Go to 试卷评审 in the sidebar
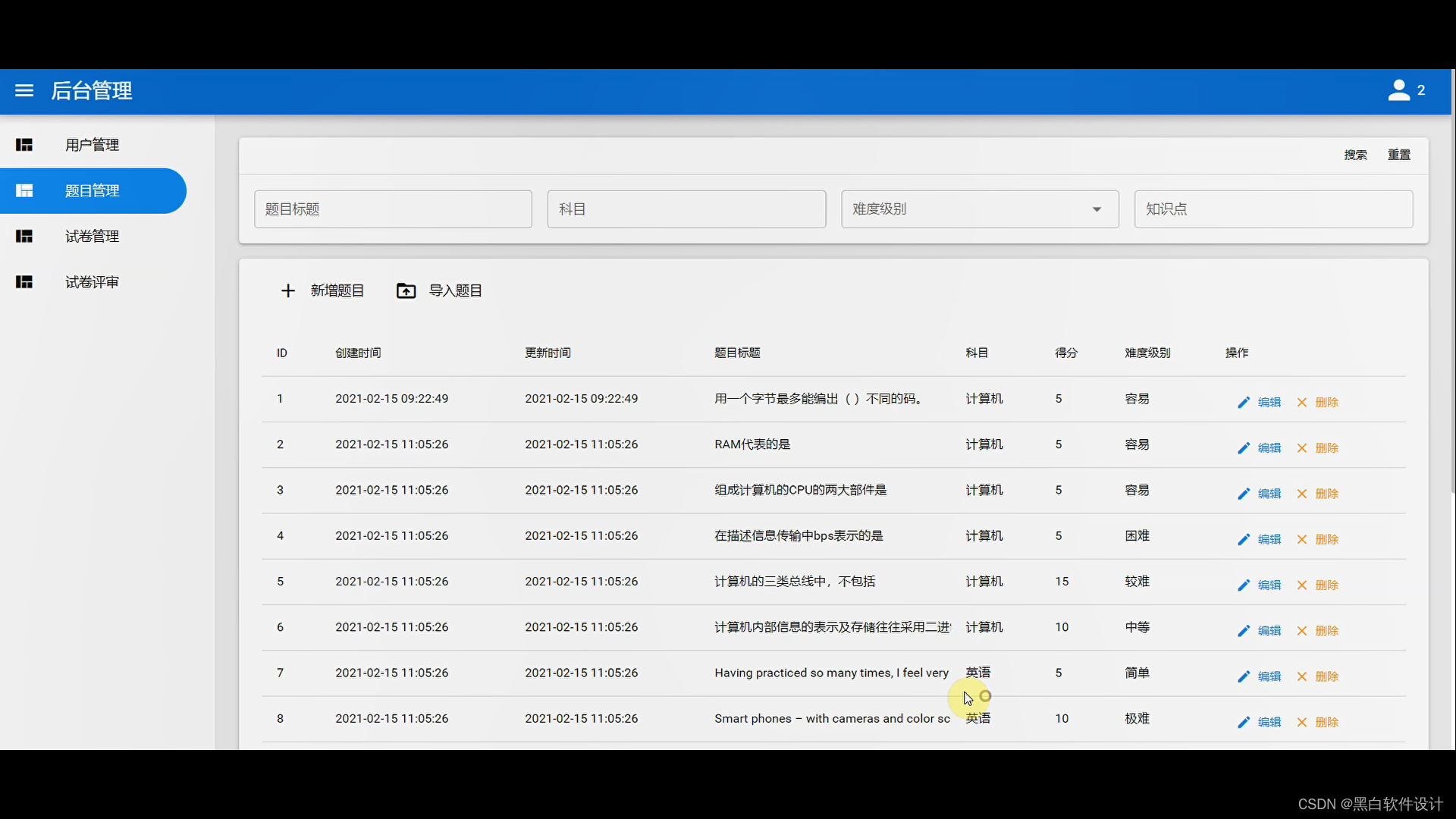Screen dimensions: 1456x819 92,282
